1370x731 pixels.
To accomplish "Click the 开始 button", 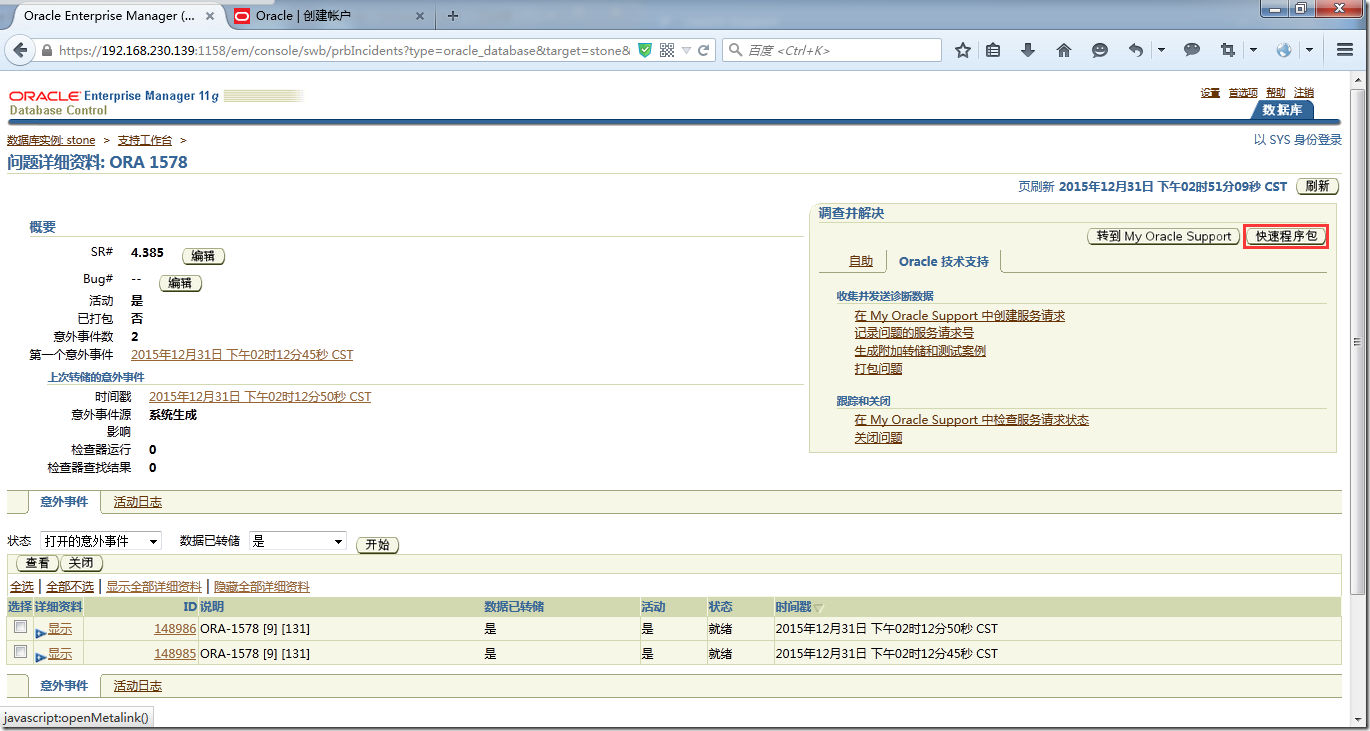I will click(x=377, y=545).
